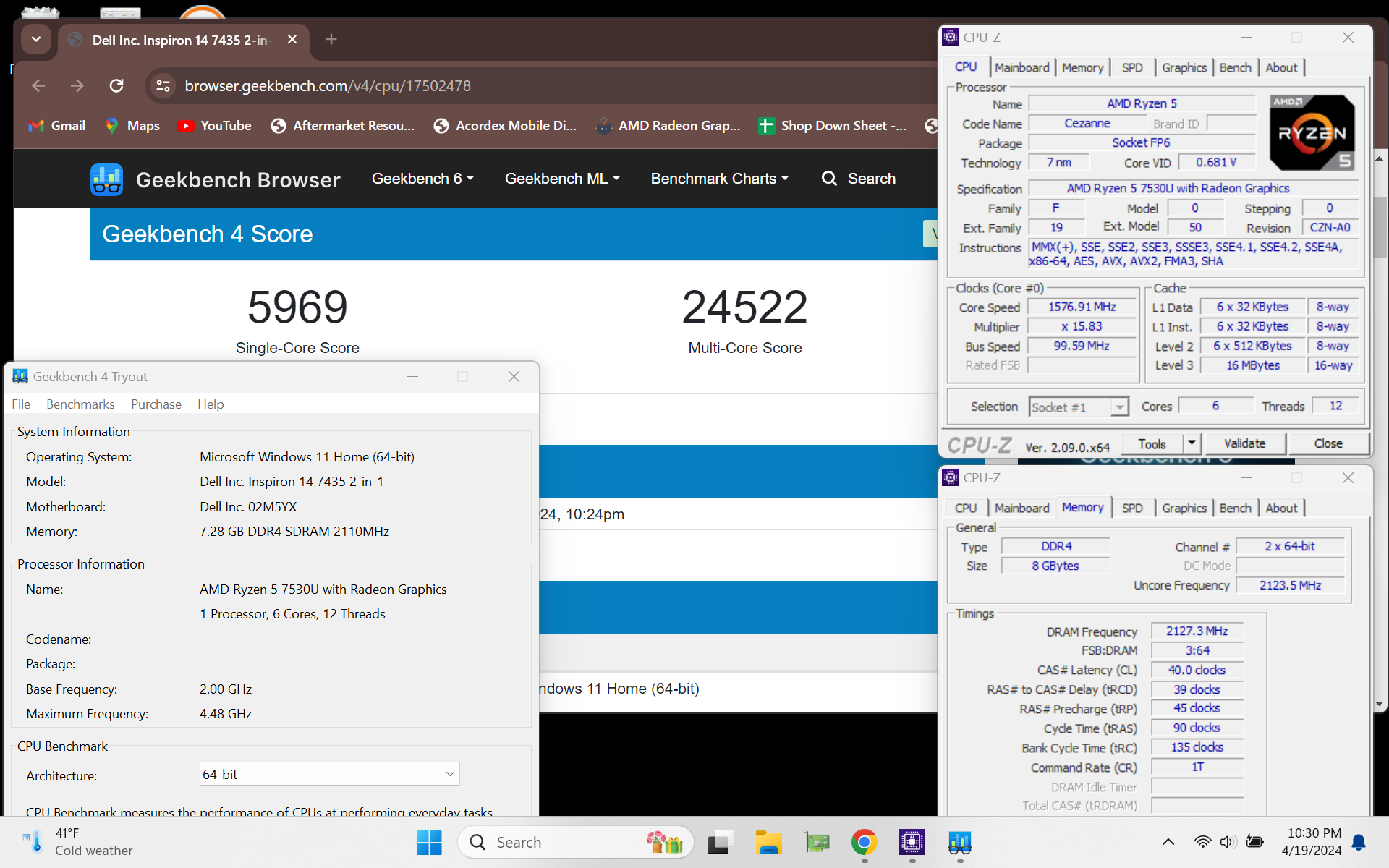The image size is (1389, 868).
Task: Open Wi-Fi network settings in tray
Action: tap(1202, 842)
